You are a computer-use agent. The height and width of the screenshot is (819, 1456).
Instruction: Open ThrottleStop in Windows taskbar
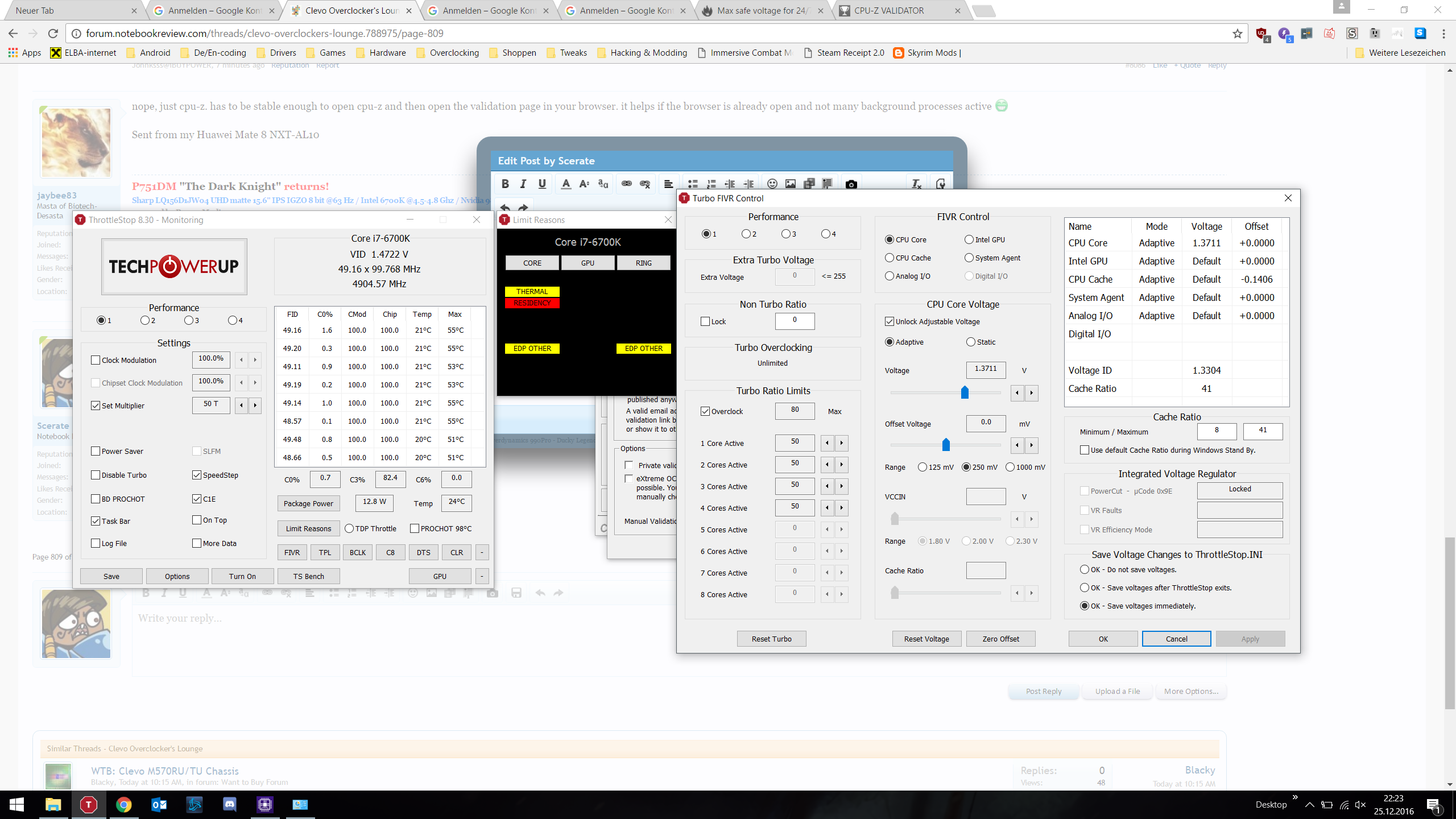[88, 804]
